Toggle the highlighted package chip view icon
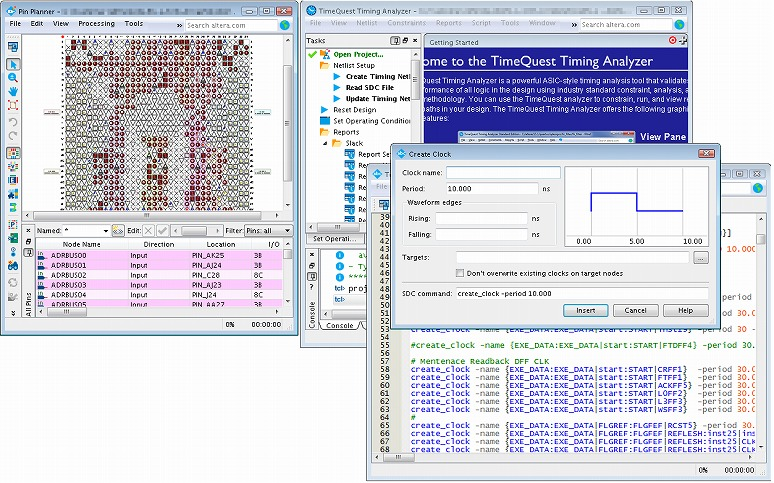 tap(13, 153)
